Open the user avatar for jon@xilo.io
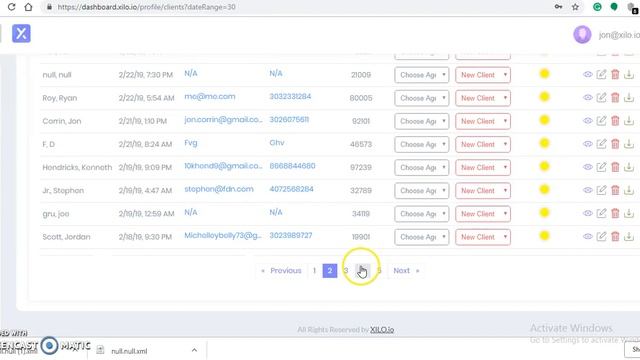This screenshot has width=640, height=360. pos(582,35)
